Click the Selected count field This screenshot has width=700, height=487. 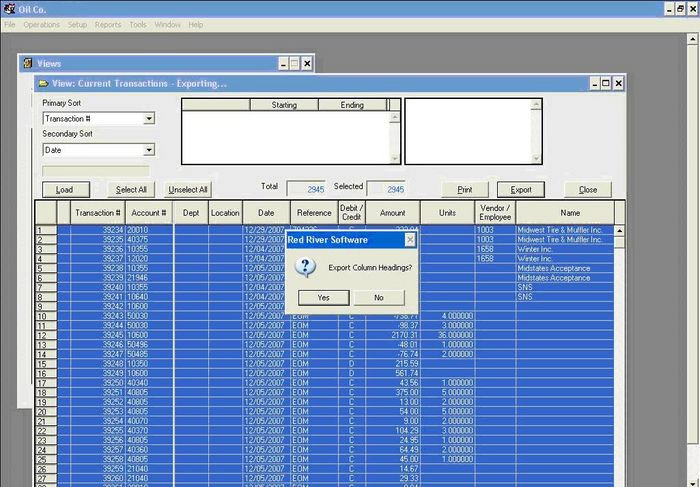(x=386, y=189)
